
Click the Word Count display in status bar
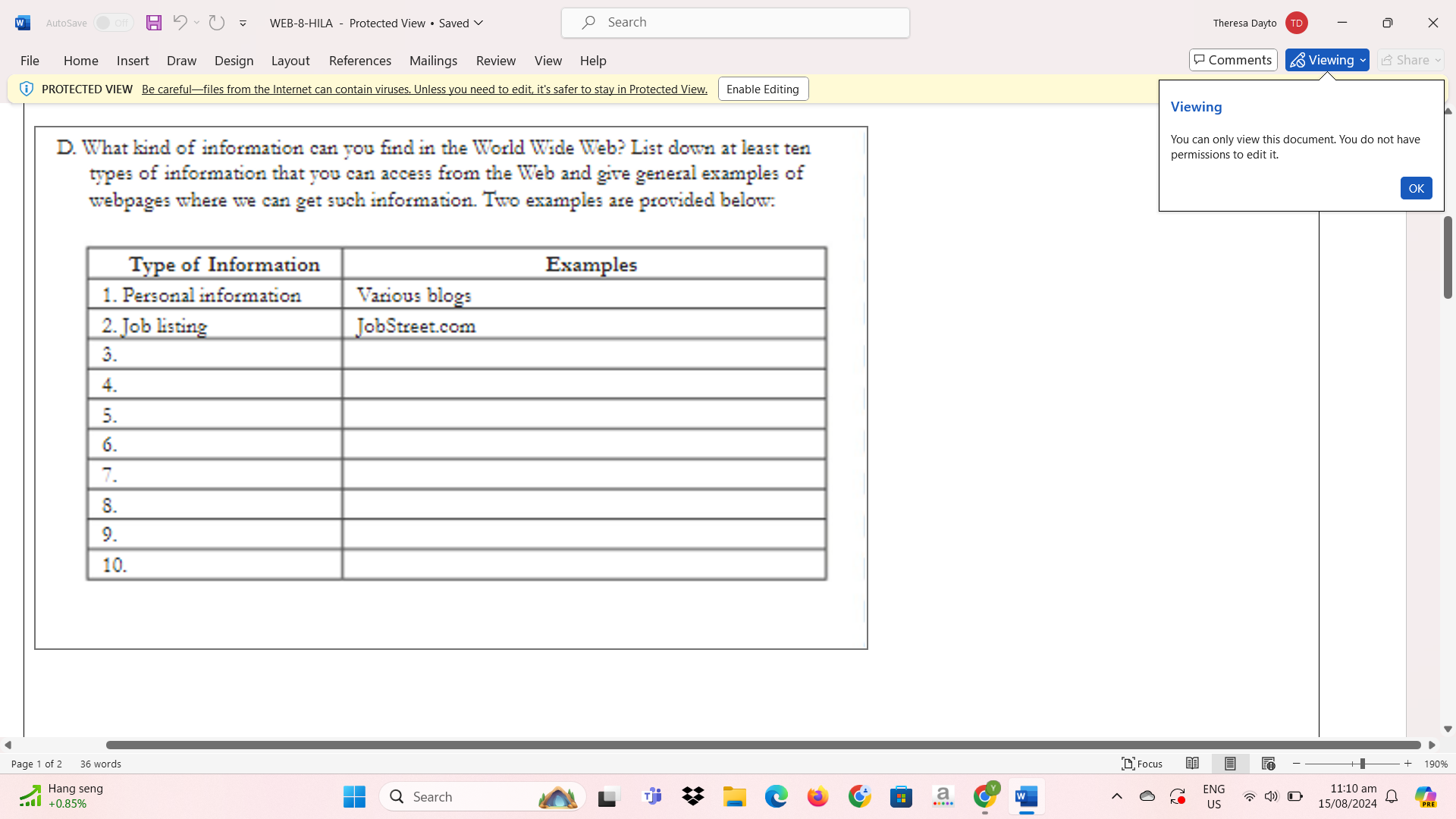(100, 764)
